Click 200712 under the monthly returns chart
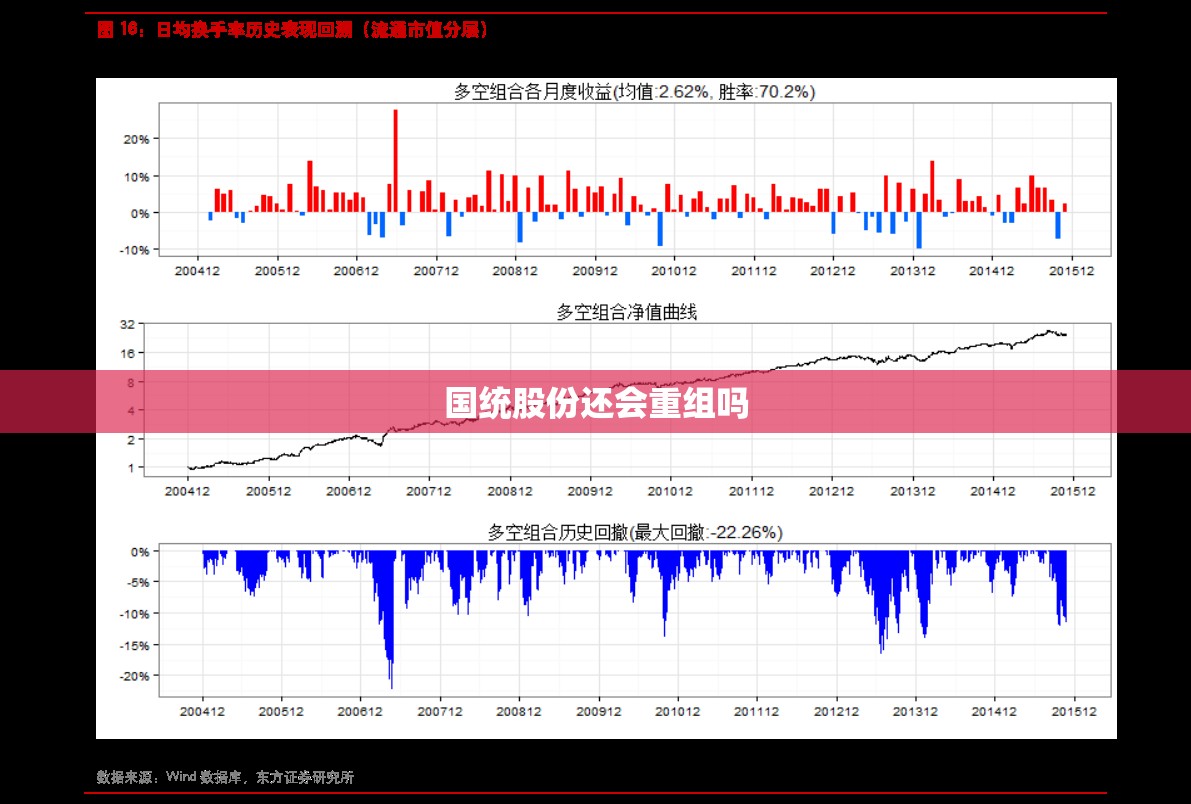1191x804 pixels. coord(436,271)
